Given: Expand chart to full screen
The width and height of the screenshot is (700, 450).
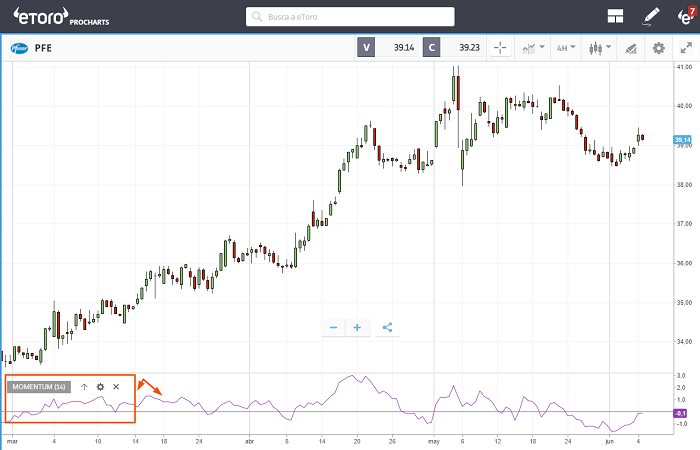Looking at the screenshot, I should pos(686,47).
